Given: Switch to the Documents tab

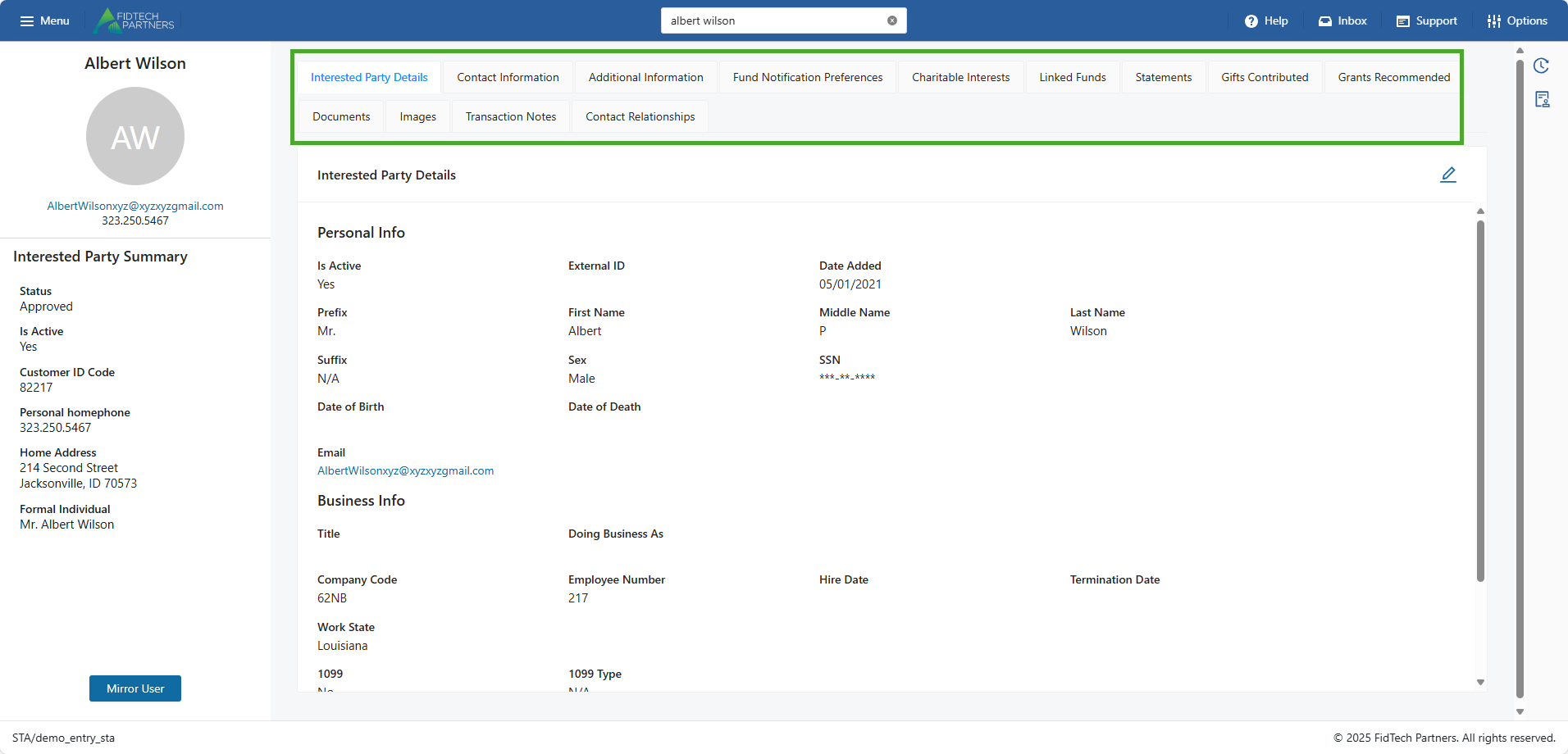Looking at the screenshot, I should [341, 116].
